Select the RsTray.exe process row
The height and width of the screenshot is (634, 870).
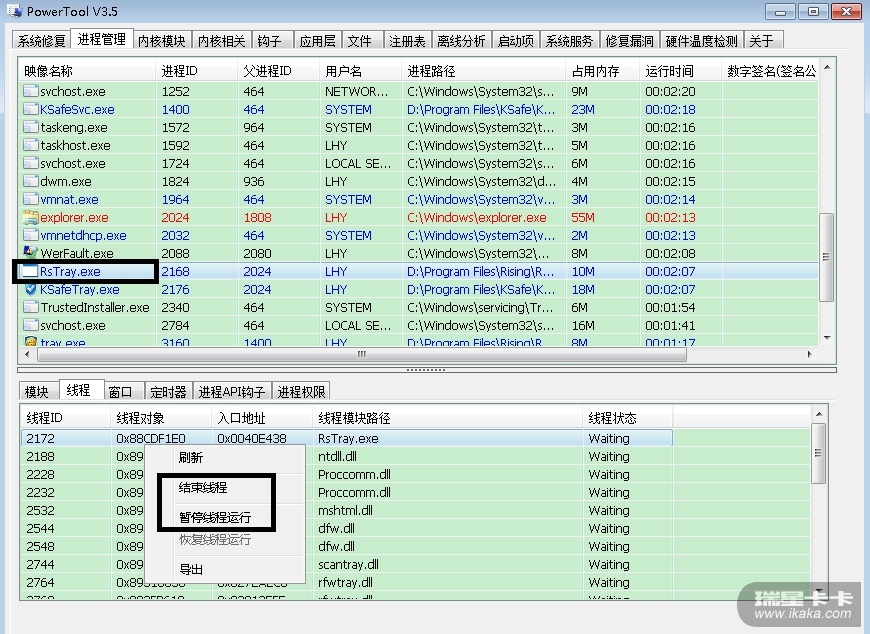tap(418, 271)
